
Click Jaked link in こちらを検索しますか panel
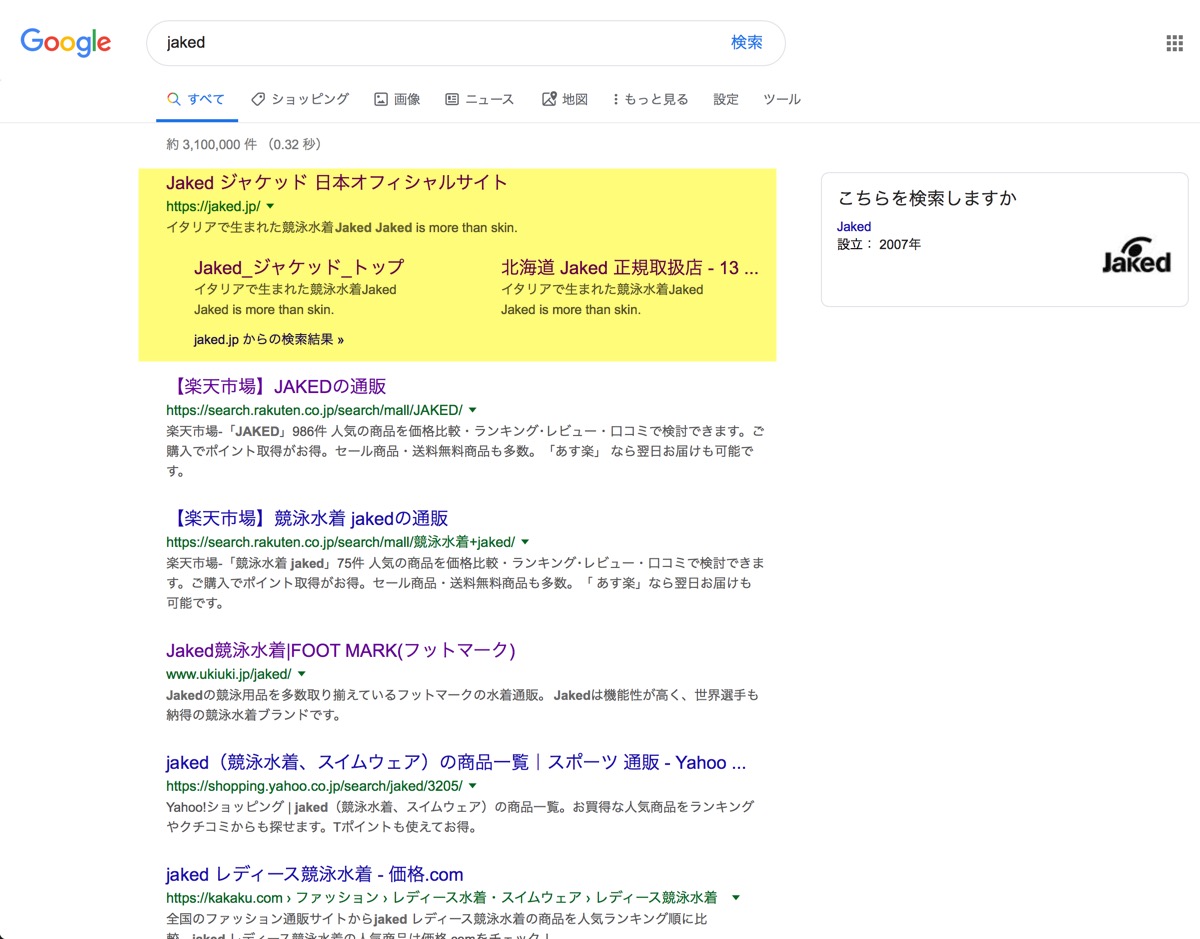pos(854,227)
